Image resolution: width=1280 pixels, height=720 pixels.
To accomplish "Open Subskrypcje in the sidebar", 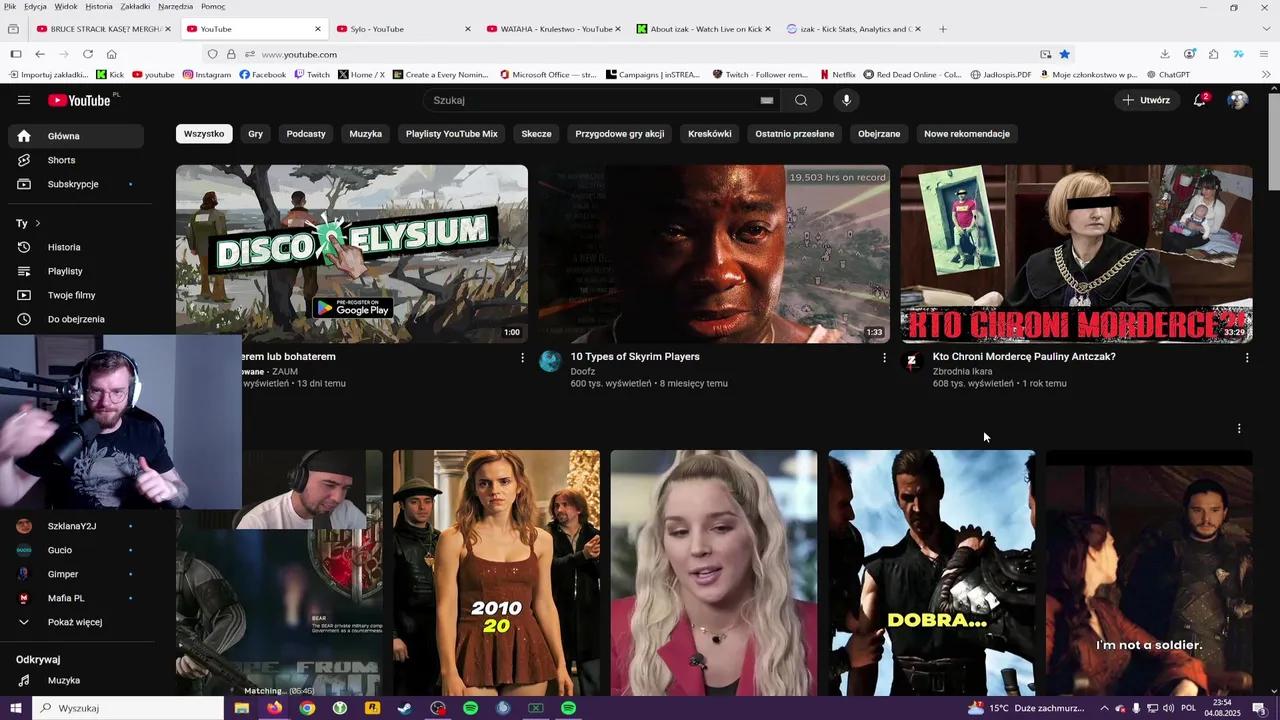I will pos(76,184).
